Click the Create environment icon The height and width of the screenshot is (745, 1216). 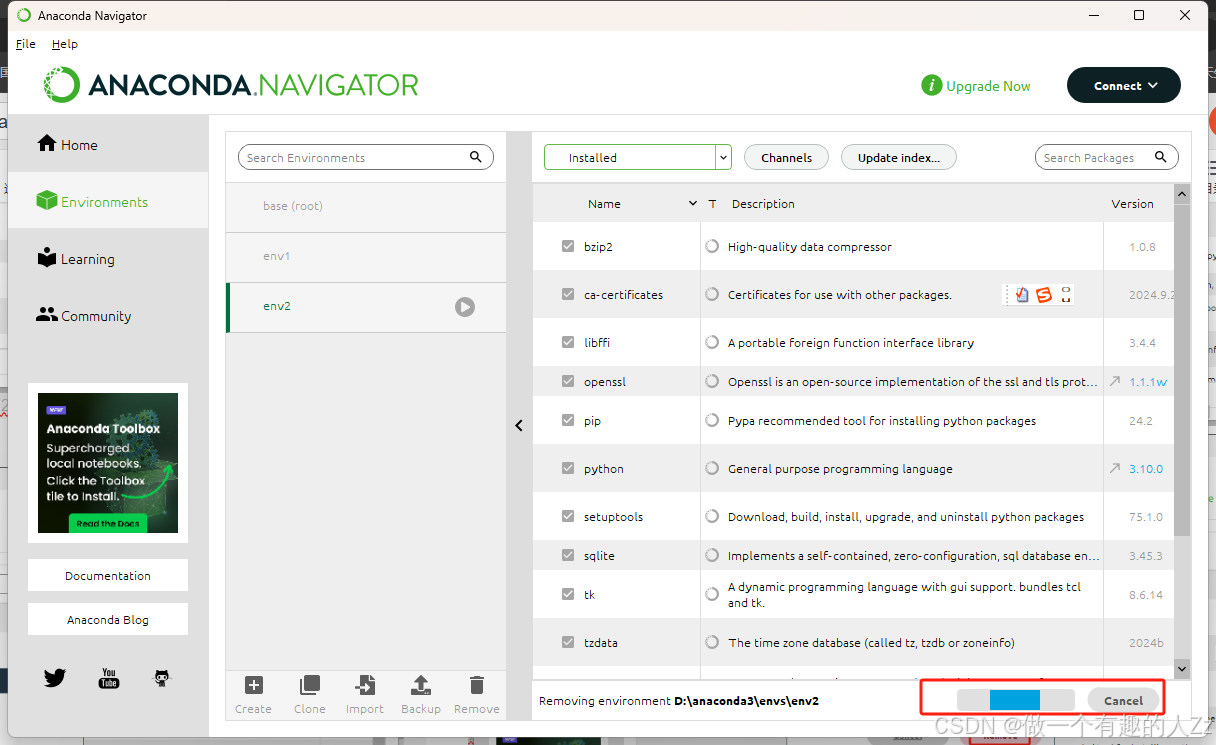pyautogui.click(x=254, y=685)
